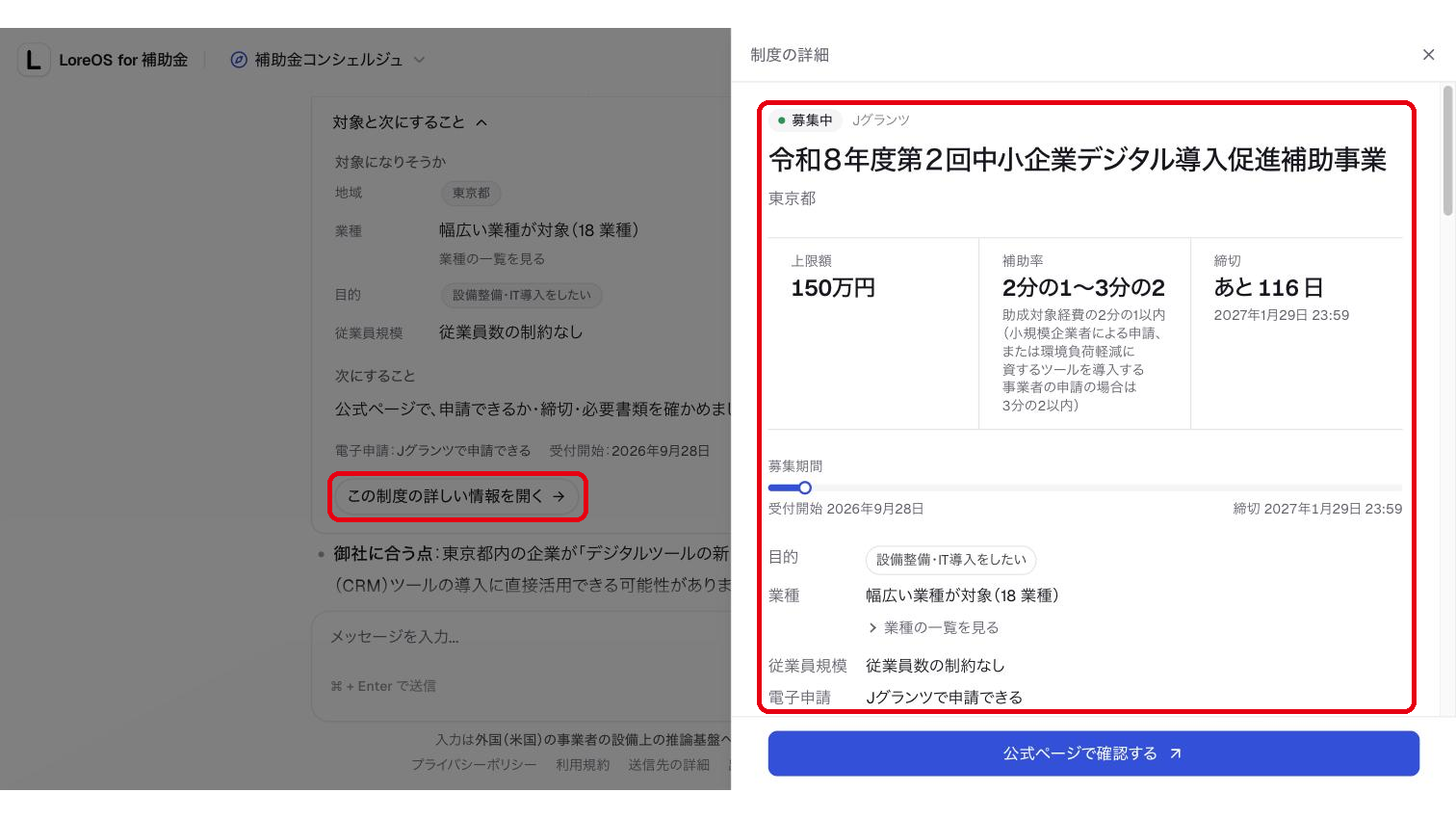
Task: Click the subsidy title 令和8年度第2回中小企業デジタル導入促進補助事業
Action: tap(1078, 160)
